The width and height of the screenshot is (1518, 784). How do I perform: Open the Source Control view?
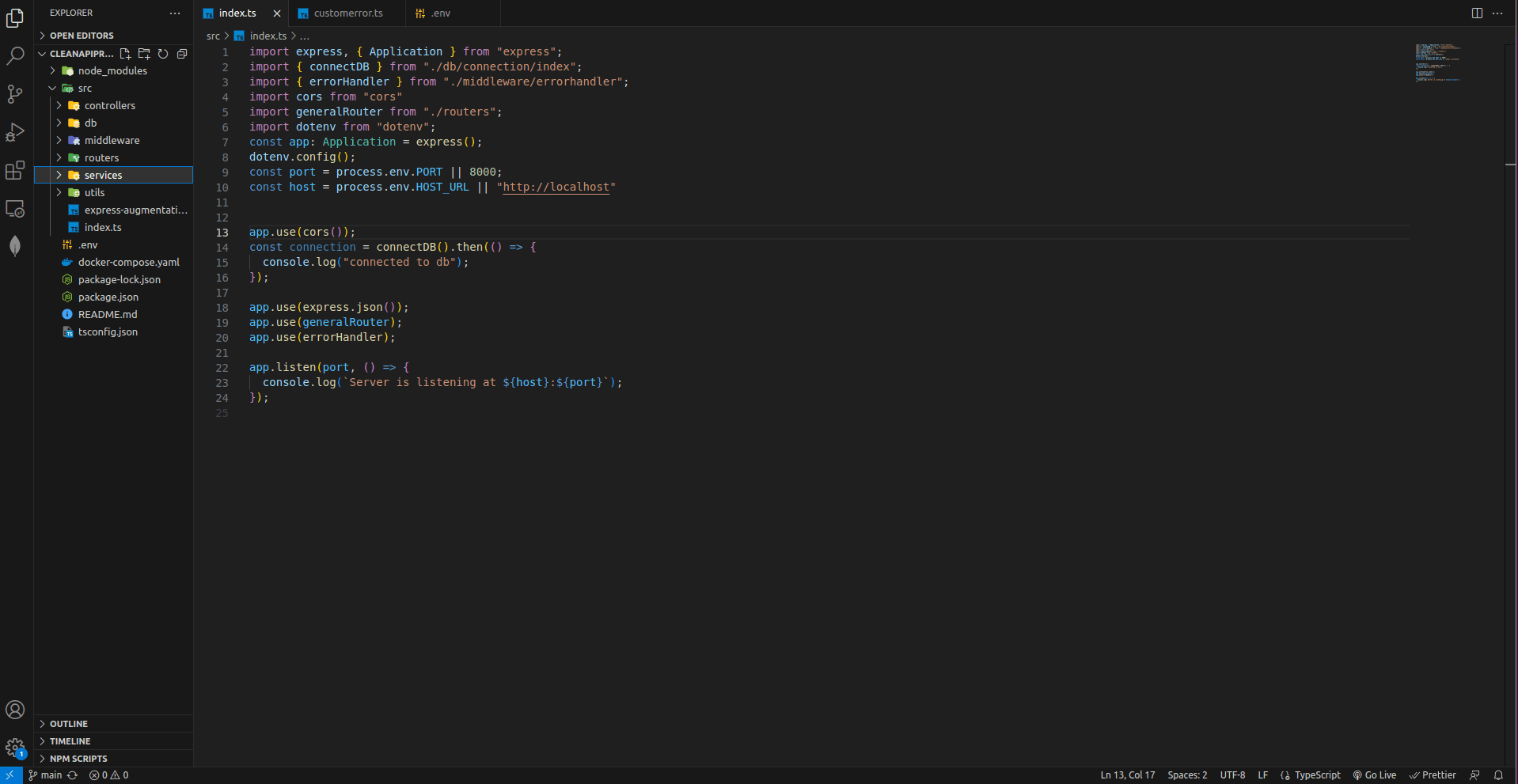pos(15,94)
